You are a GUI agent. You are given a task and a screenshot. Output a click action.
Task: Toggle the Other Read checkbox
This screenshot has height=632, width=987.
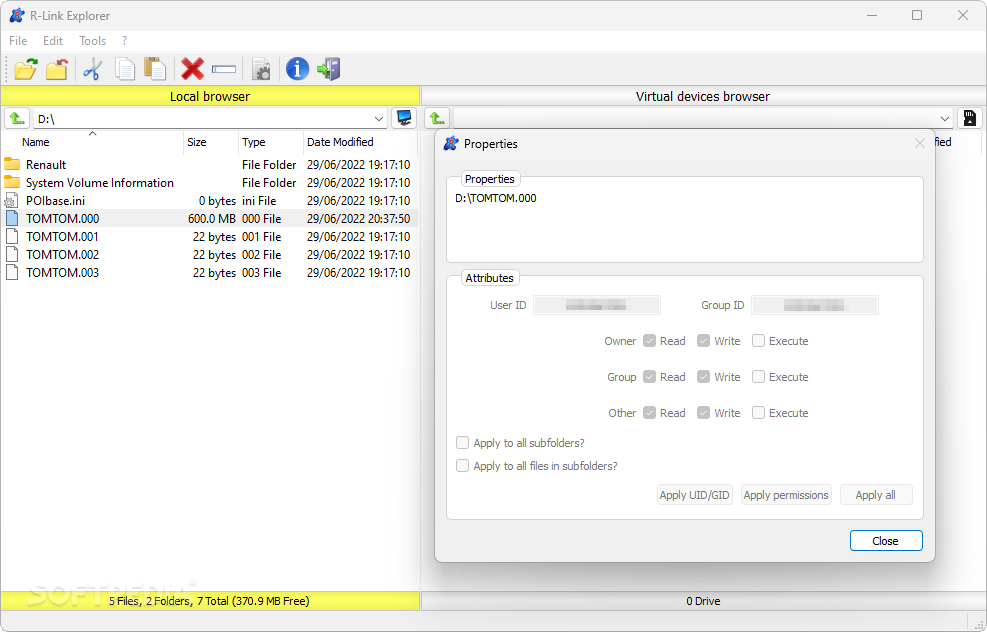[650, 413]
